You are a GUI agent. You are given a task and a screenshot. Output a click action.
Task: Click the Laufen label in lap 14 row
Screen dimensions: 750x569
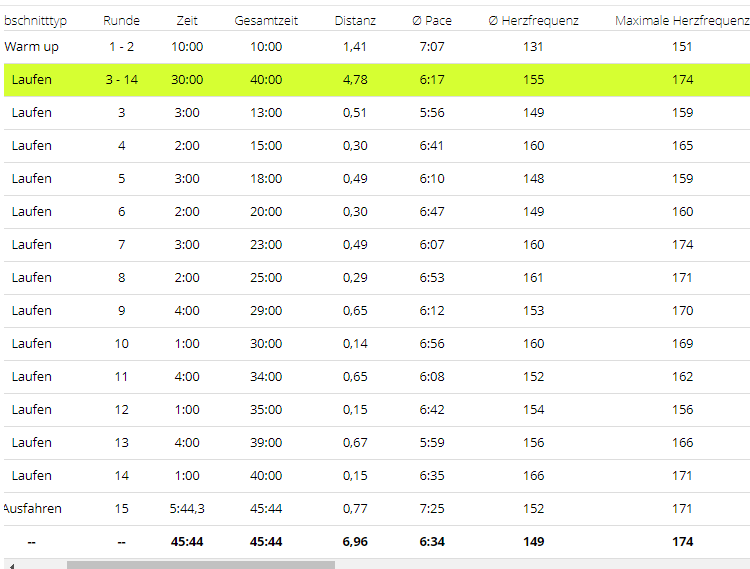[31, 476]
